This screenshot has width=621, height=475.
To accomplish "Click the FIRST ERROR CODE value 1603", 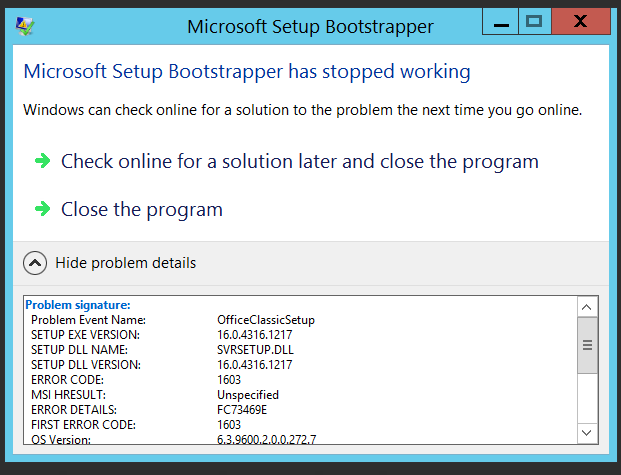I will tap(229, 425).
